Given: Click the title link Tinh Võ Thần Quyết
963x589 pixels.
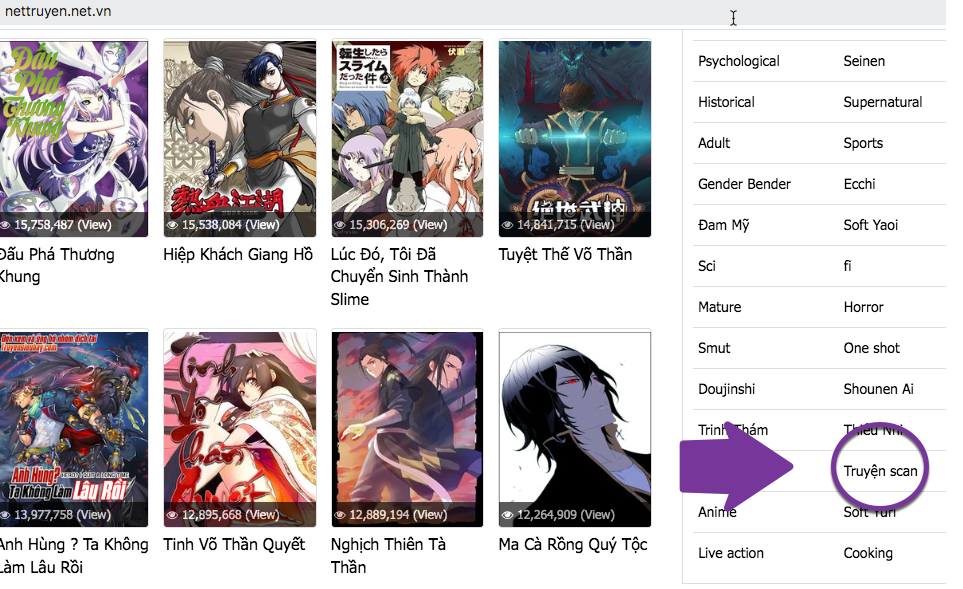Looking at the screenshot, I should tap(234, 545).
